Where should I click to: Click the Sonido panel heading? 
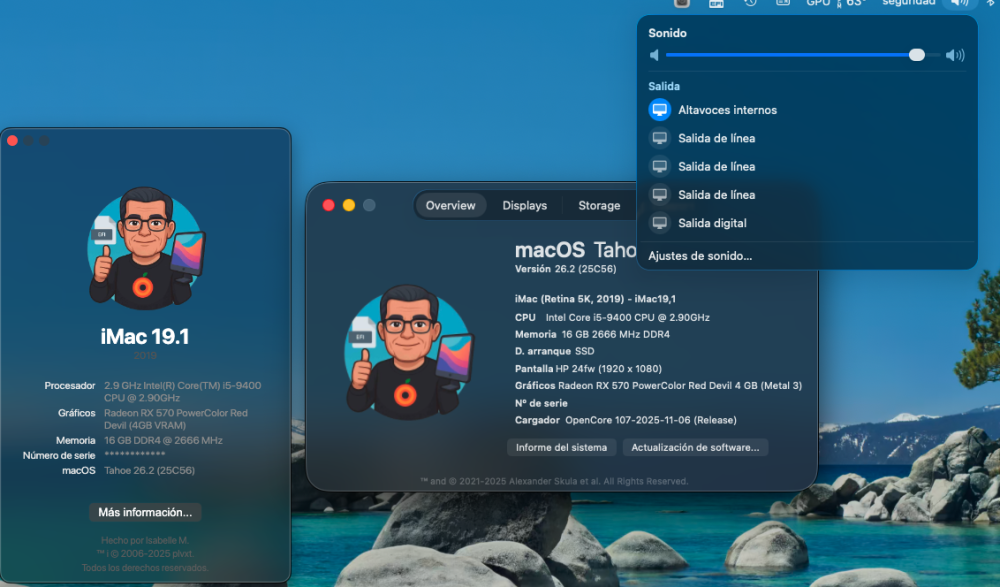click(x=667, y=33)
